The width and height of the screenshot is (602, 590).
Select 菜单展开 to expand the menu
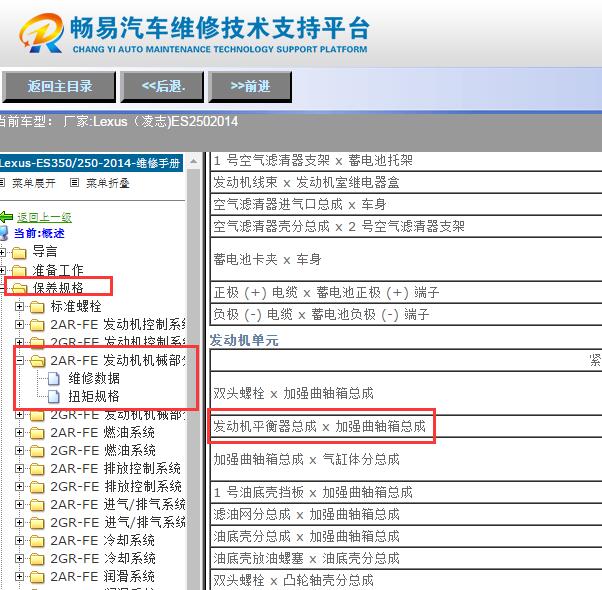point(34,183)
